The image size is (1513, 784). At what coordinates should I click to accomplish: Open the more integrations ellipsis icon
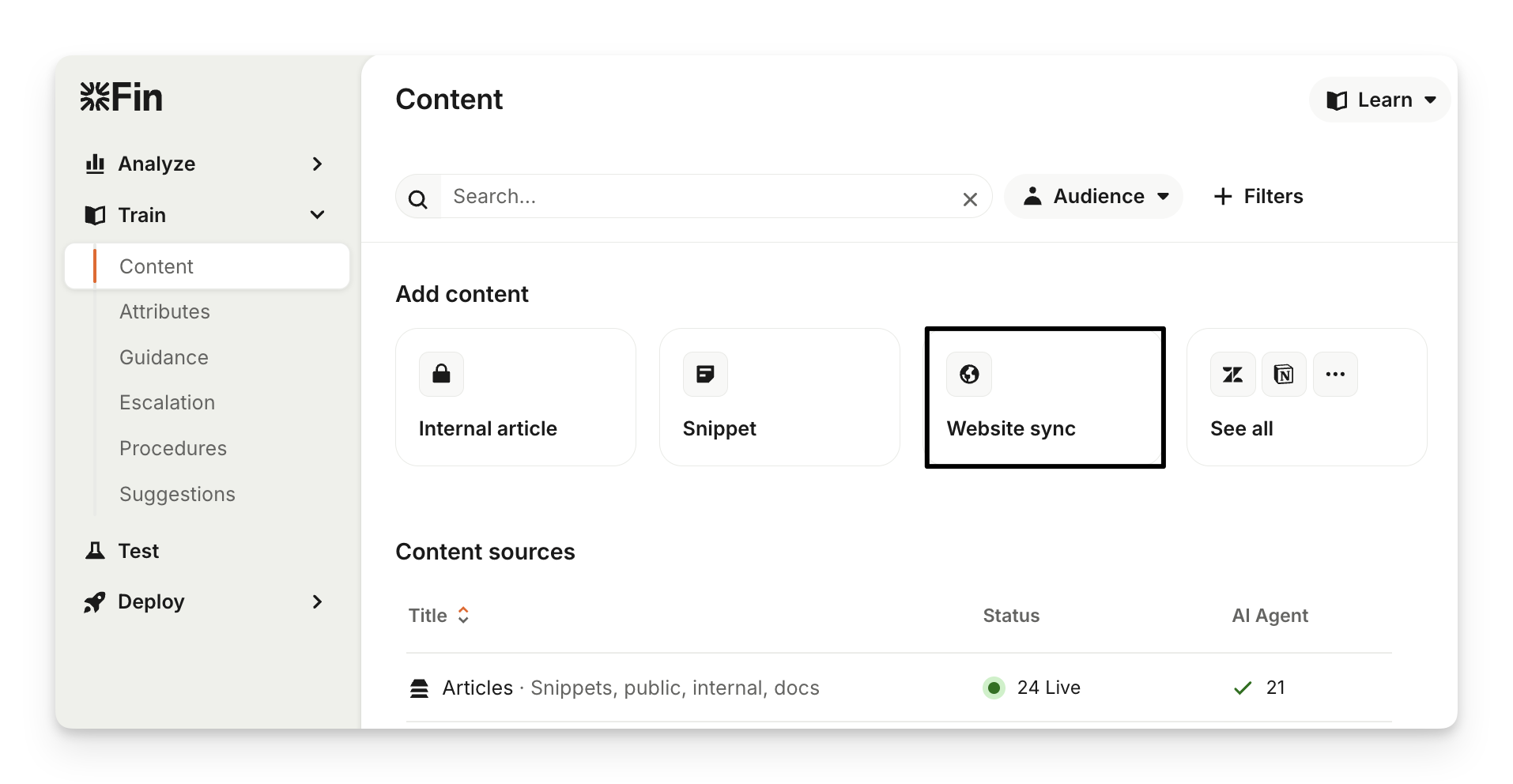[x=1335, y=375]
